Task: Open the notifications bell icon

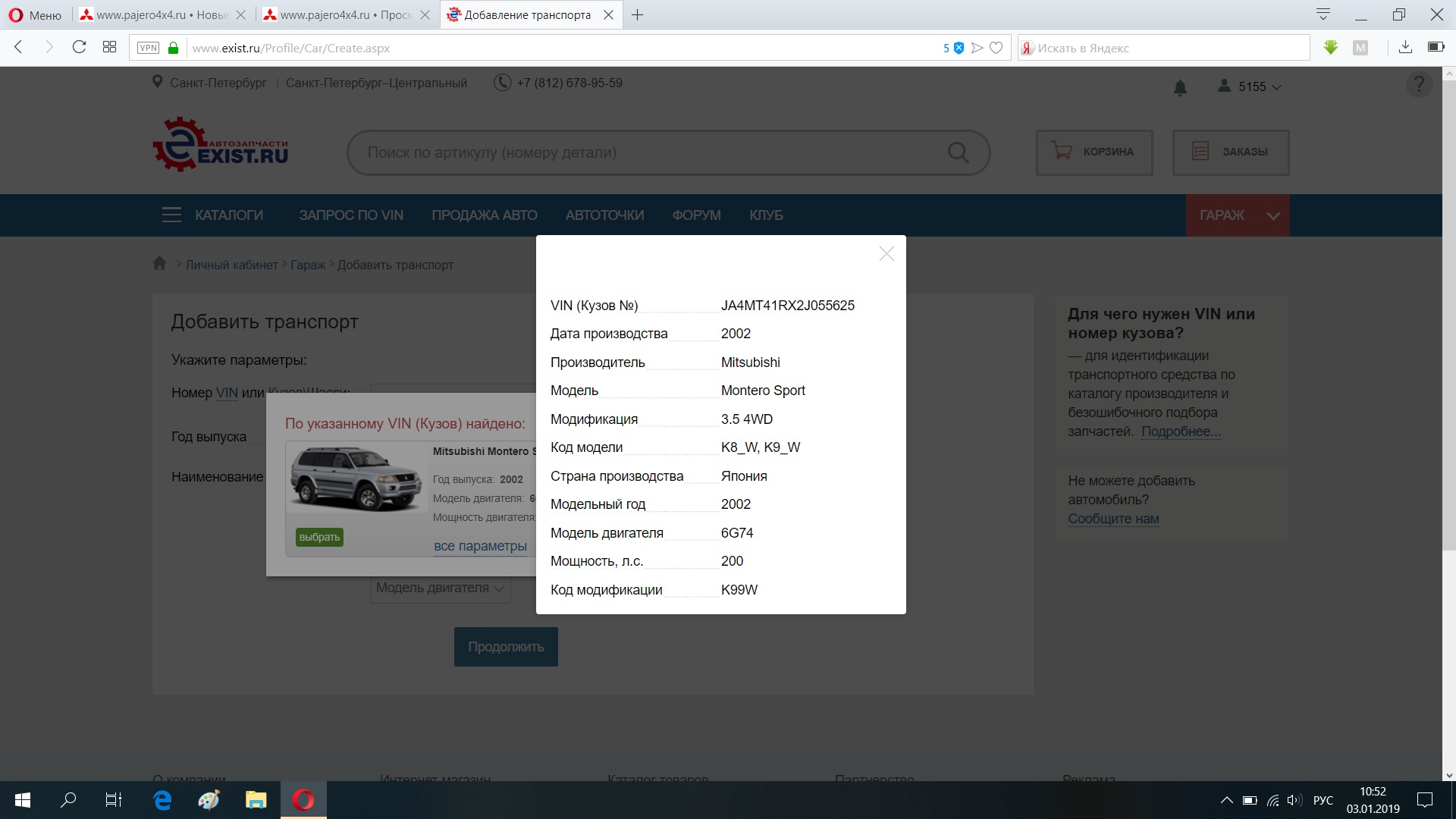Action: 1180,88
